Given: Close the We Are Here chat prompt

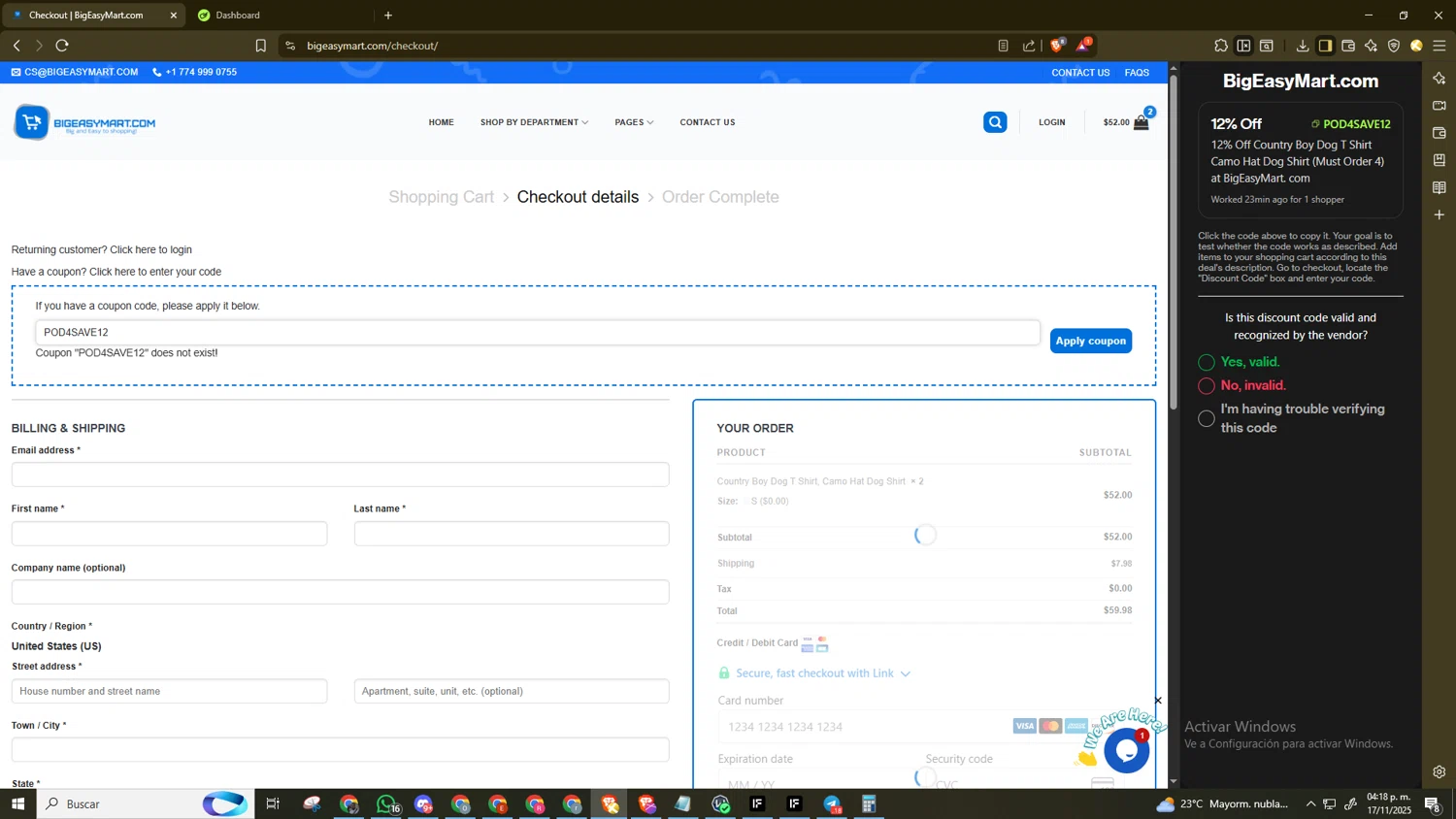Looking at the screenshot, I should click(1158, 701).
